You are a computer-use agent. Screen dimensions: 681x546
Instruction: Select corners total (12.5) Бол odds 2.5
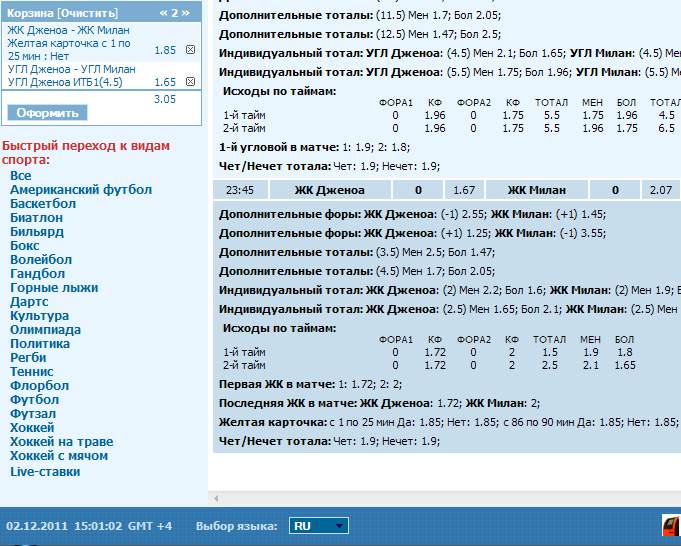(490, 34)
